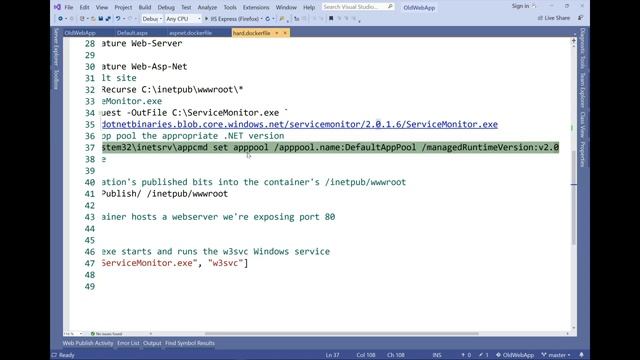Open the Output panel tab
Screen dimensions: 640x360
click(x=152, y=343)
